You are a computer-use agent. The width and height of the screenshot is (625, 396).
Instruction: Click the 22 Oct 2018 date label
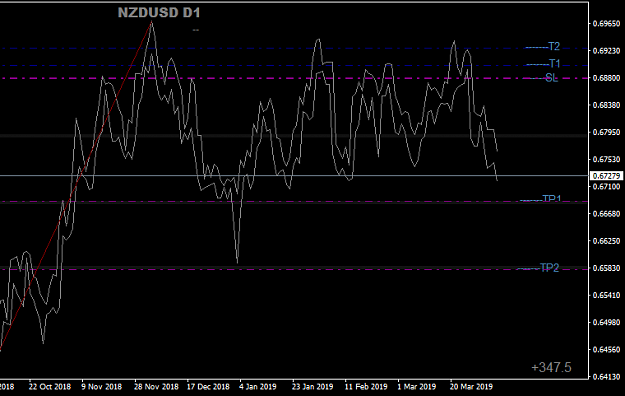coord(49,387)
